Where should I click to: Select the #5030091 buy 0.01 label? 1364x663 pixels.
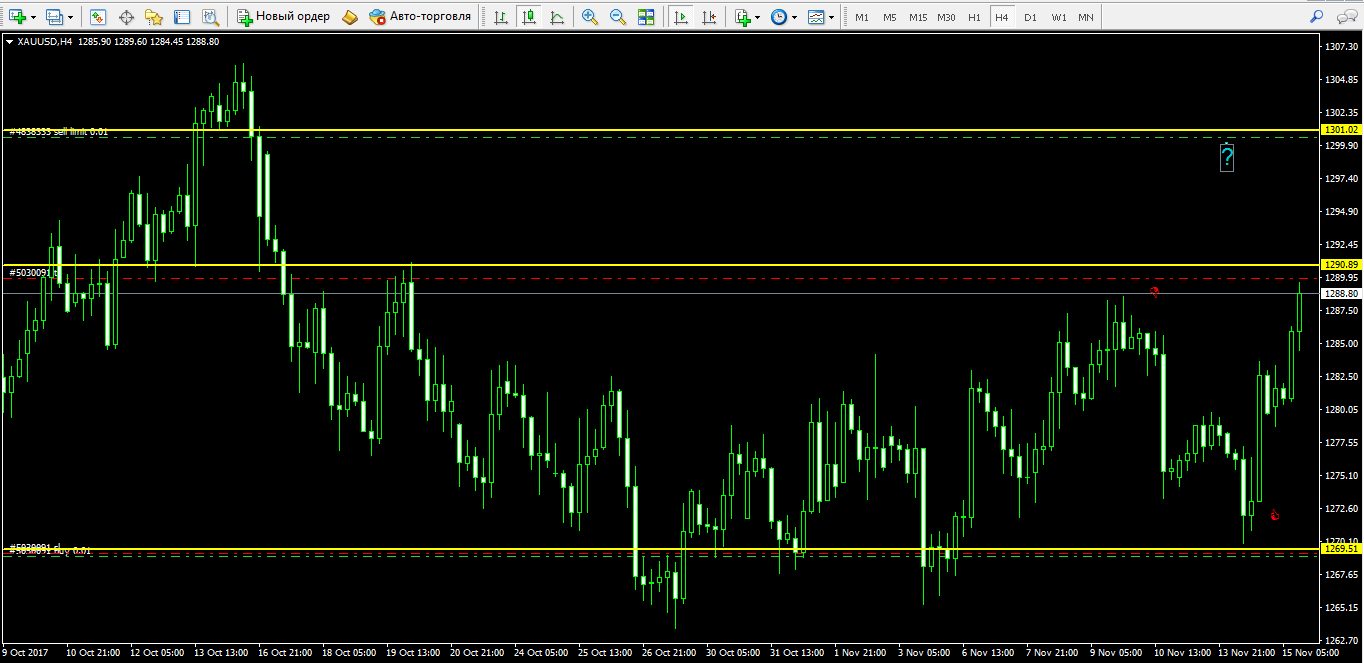[x=50, y=549]
